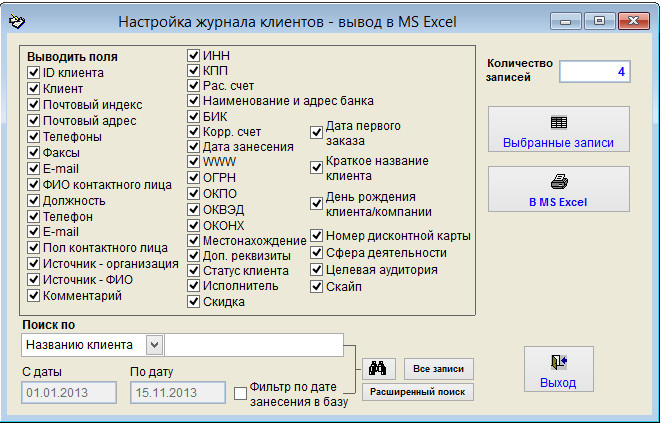Toggle the Скидка checkbox
The width and height of the screenshot is (662, 423).
point(194,302)
